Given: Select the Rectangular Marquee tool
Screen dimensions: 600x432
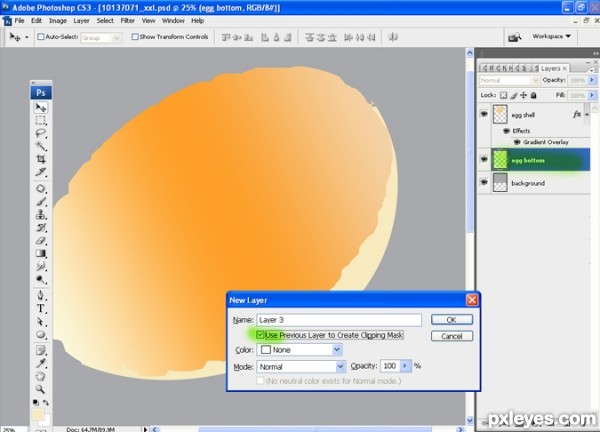Looking at the screenshot, I should [x=41, y=120].
